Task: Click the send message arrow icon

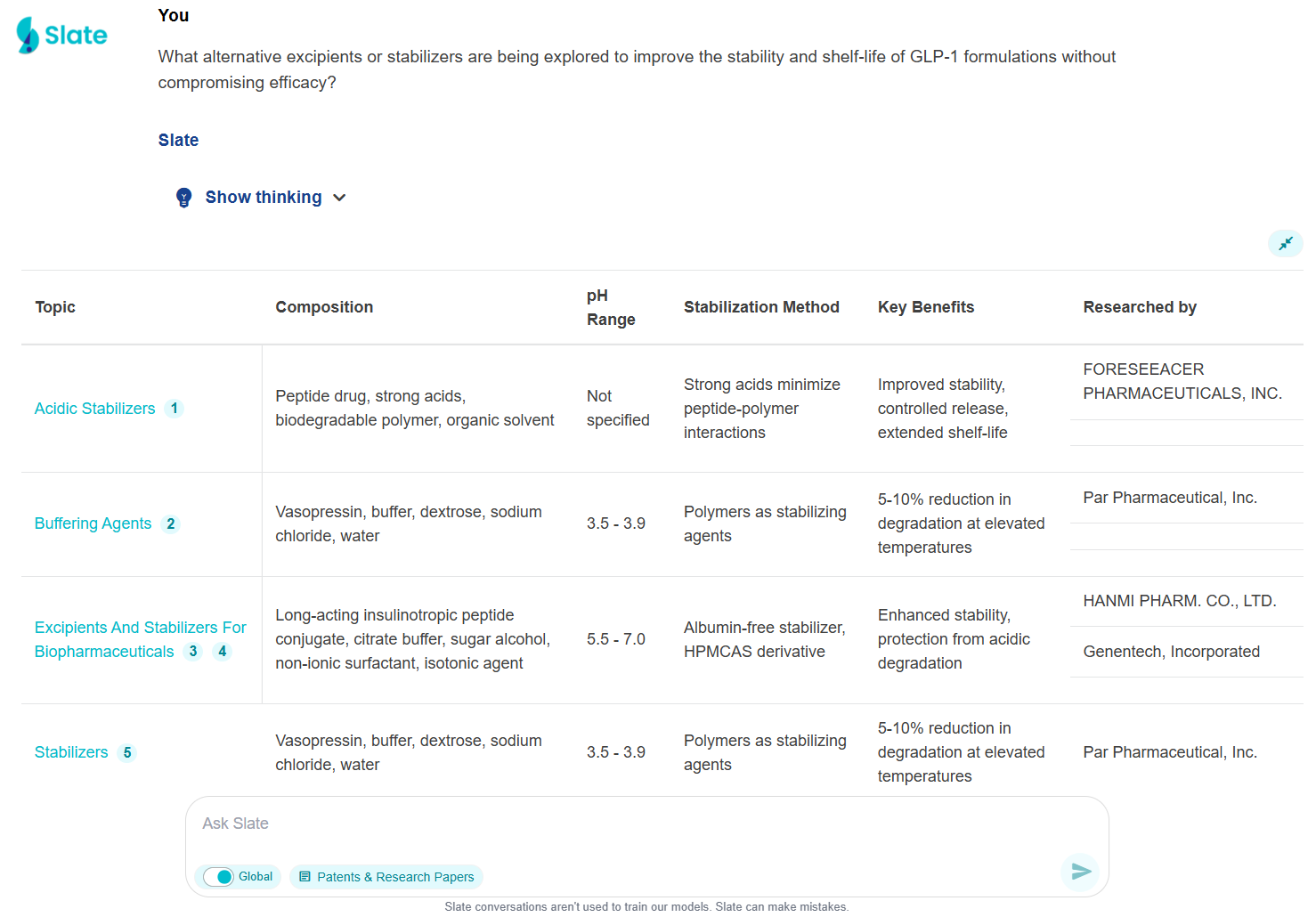Action: 1079,872
